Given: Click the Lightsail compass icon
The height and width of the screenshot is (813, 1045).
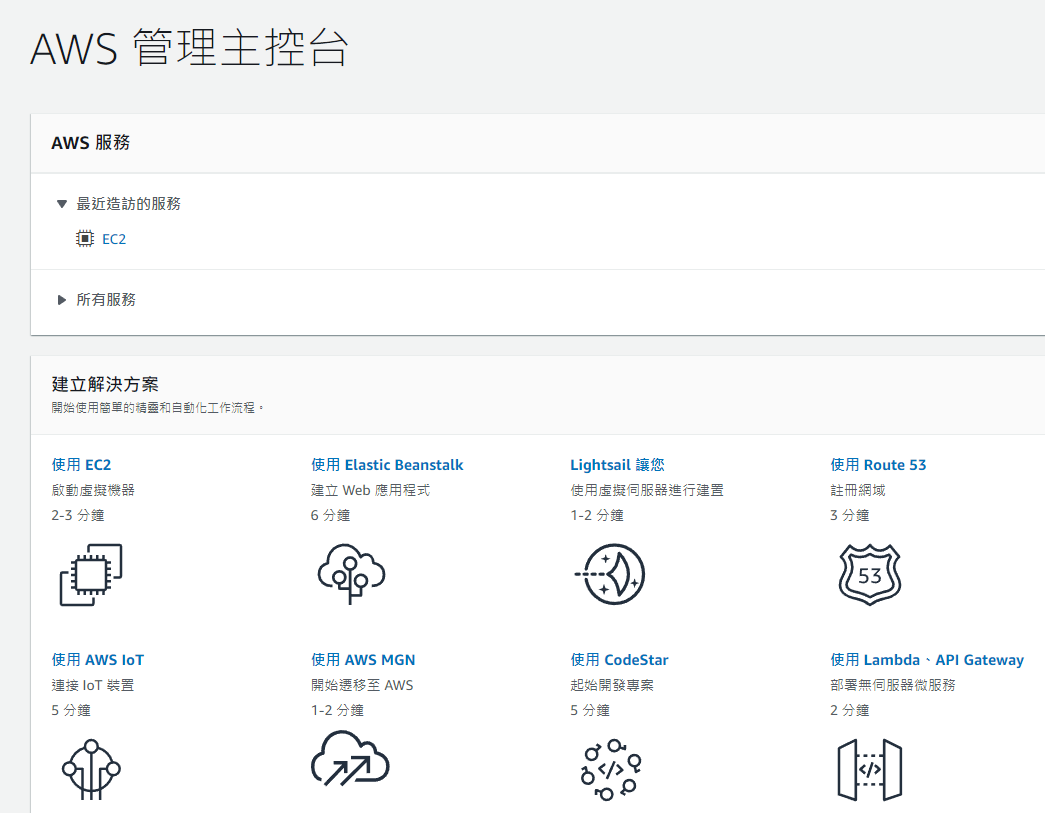Looking at the screenshot, I should point(610,574).
